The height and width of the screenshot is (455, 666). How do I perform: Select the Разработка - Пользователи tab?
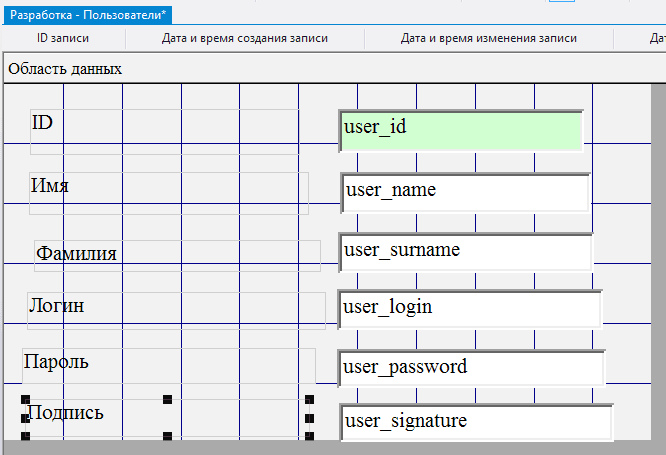tap(88, 14)
